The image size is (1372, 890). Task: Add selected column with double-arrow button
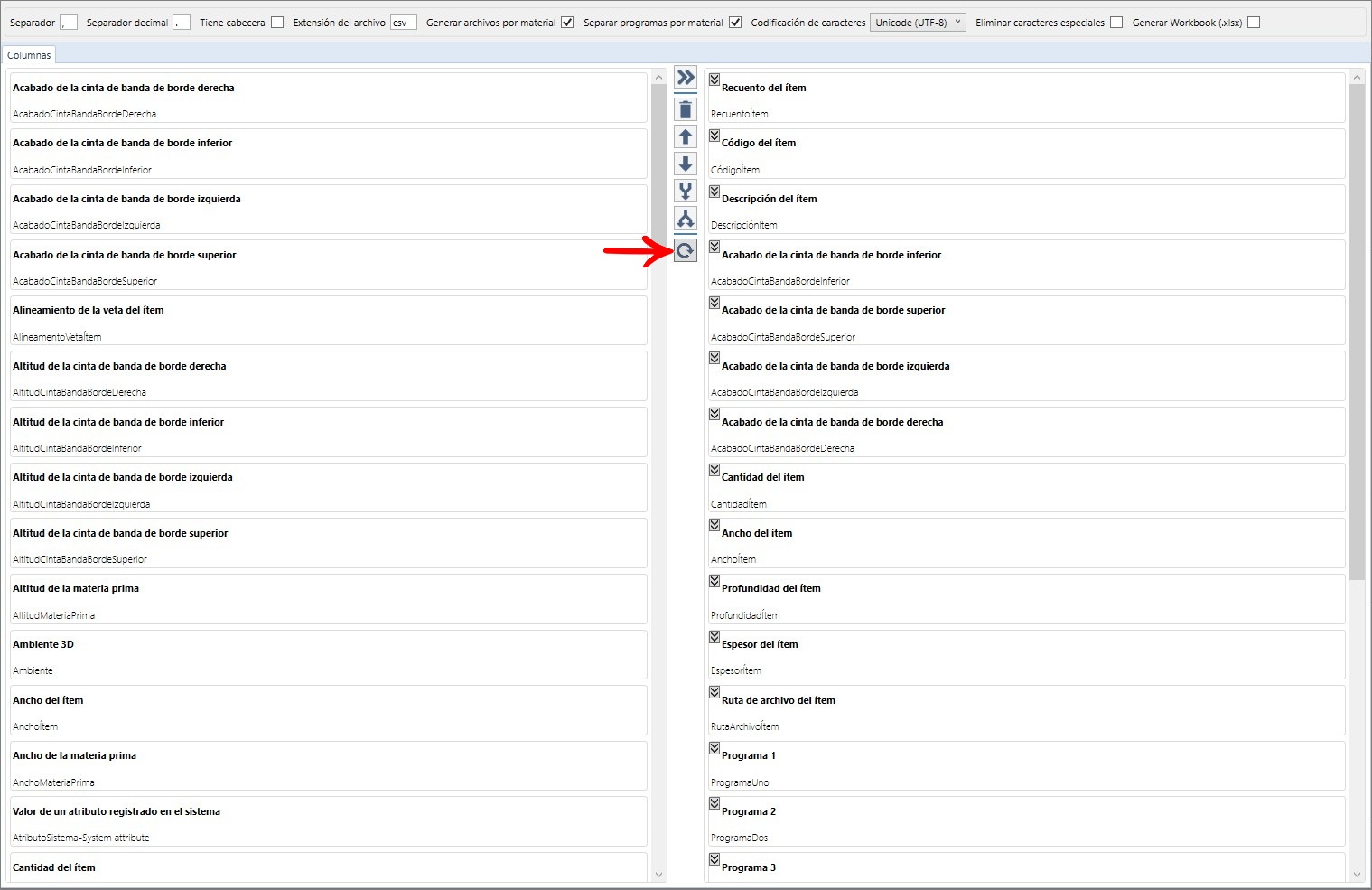click(x=686, y=78)
